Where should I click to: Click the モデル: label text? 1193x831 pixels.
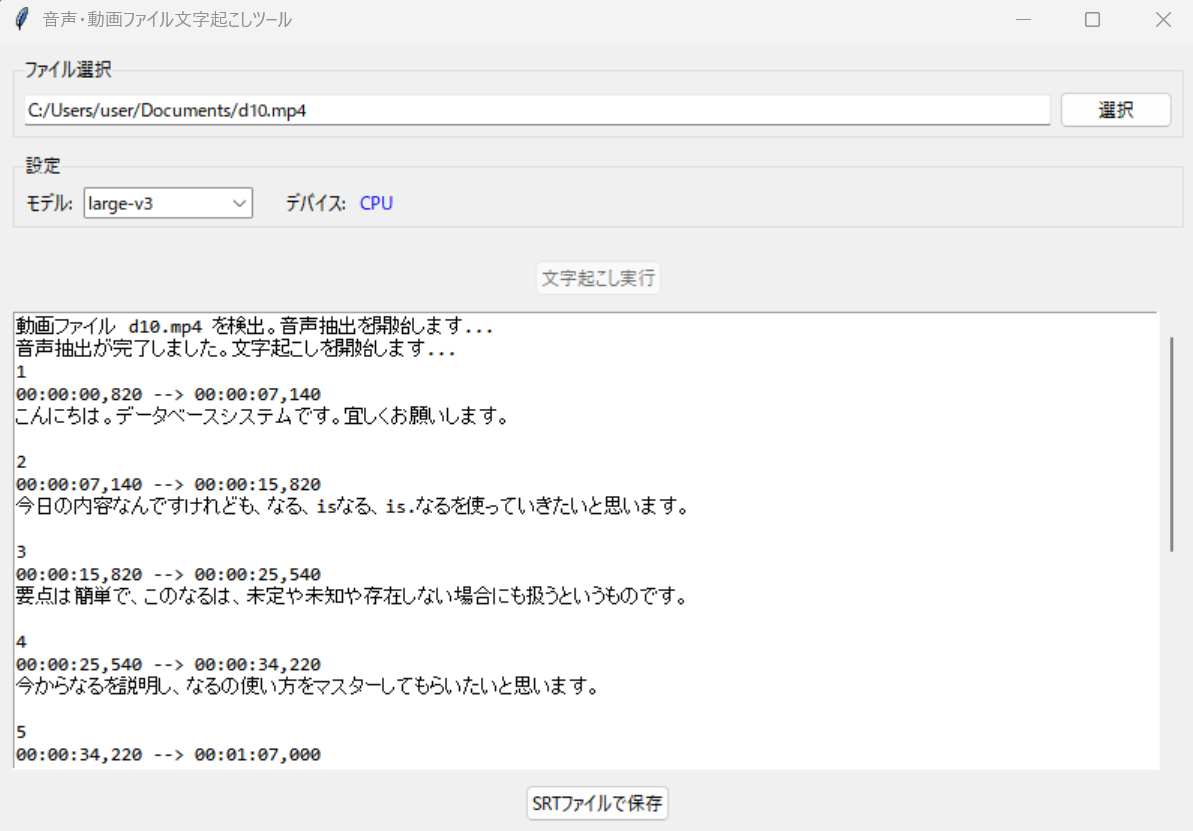click(x=49, y=203)
